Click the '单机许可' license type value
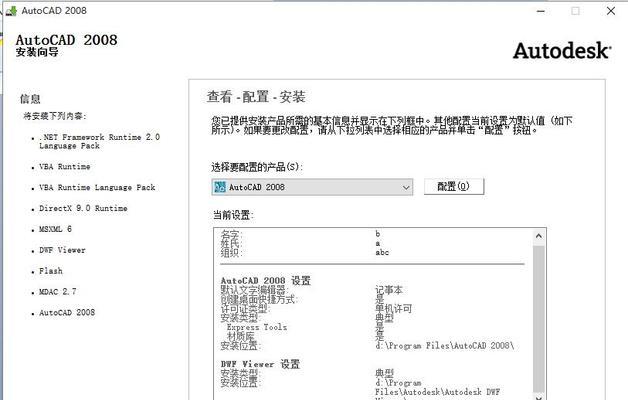The width and height of the screenshot is (628, 400). 393,308
